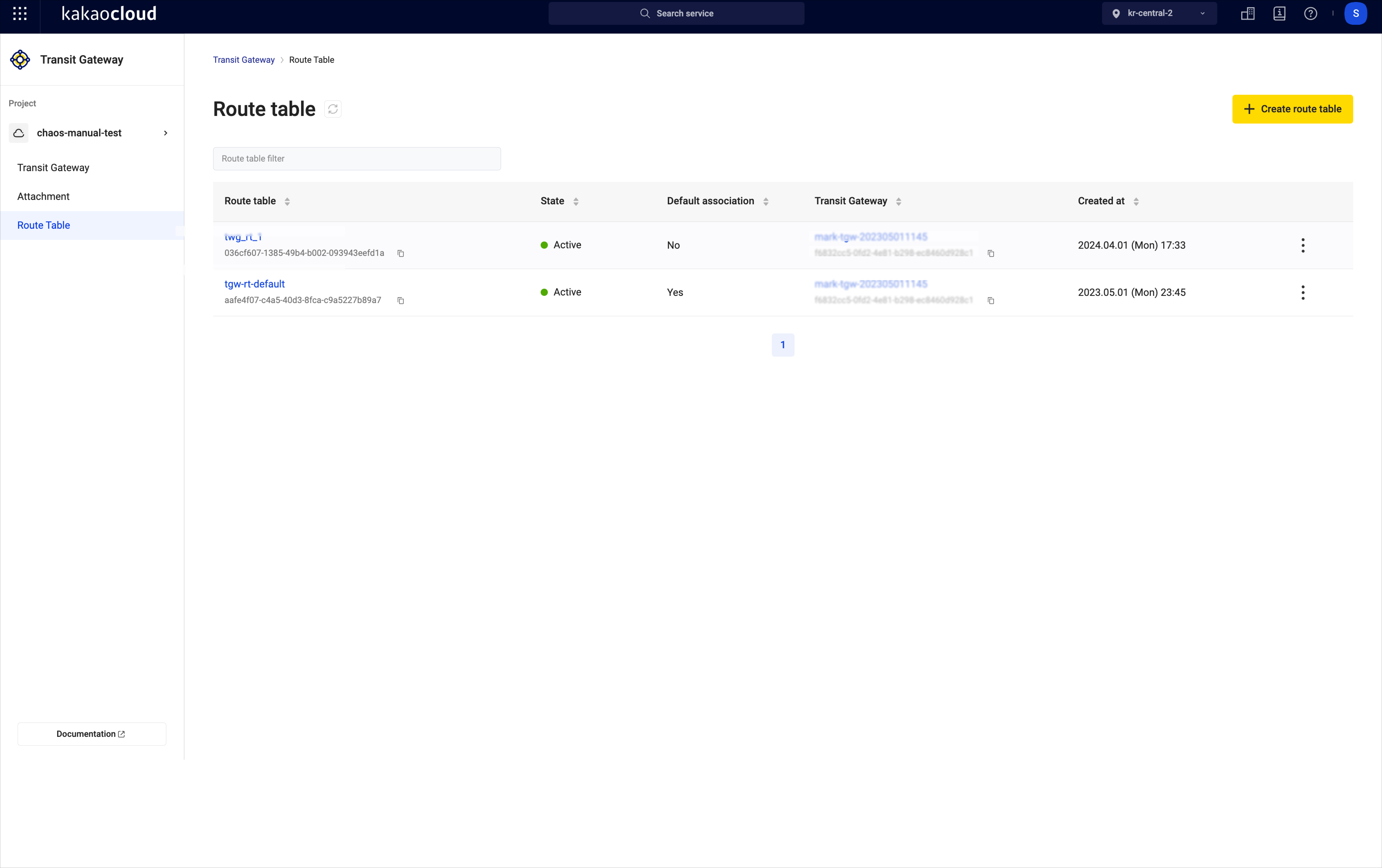Refresh the Route table list
Image resolution: width=1382 pixels, height=868 pixels.
(333, 109)
